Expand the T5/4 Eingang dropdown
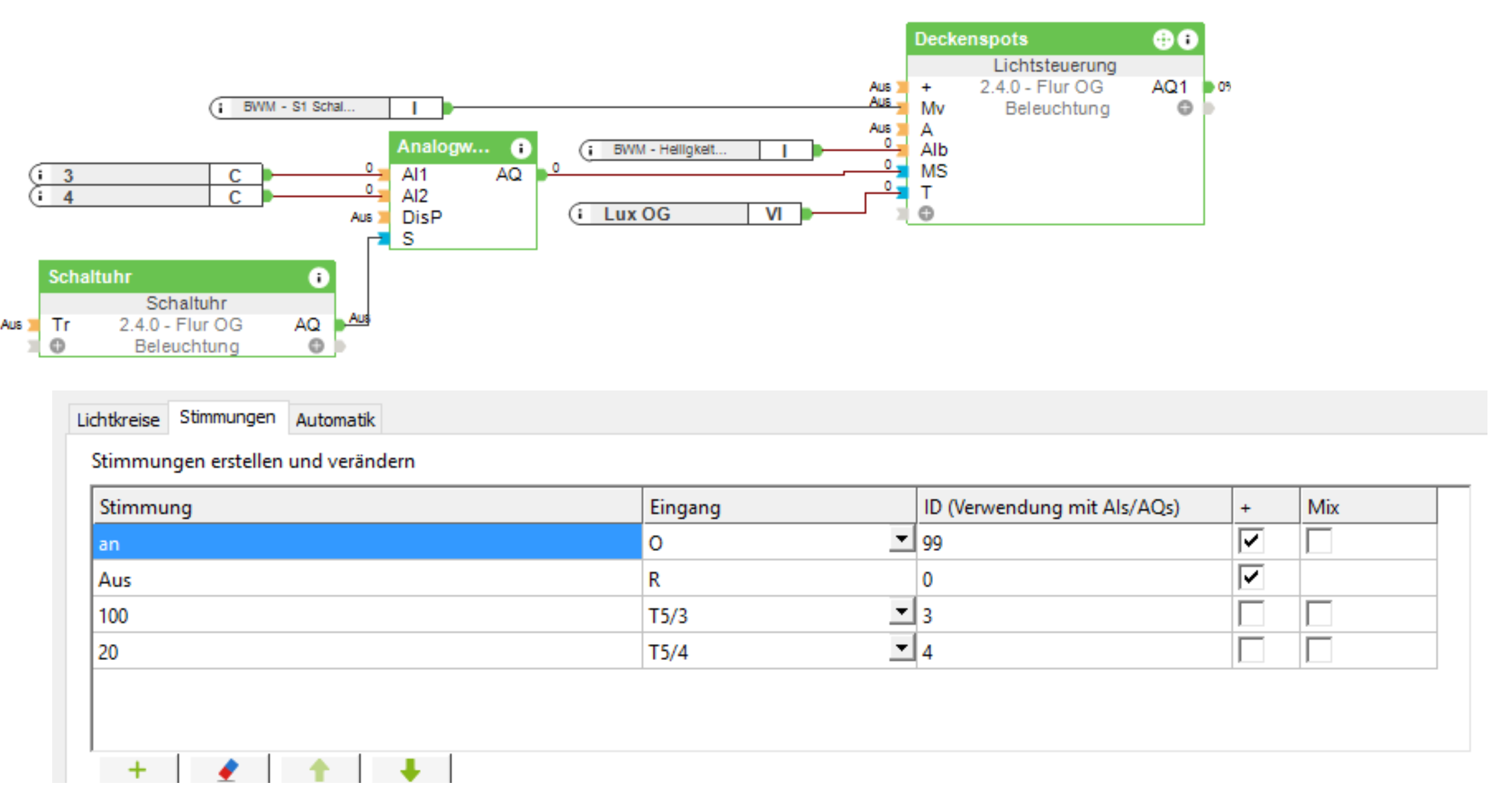The height and width of the screenshot is (812, 1506). pyautogui.click(x=901, y=648)
